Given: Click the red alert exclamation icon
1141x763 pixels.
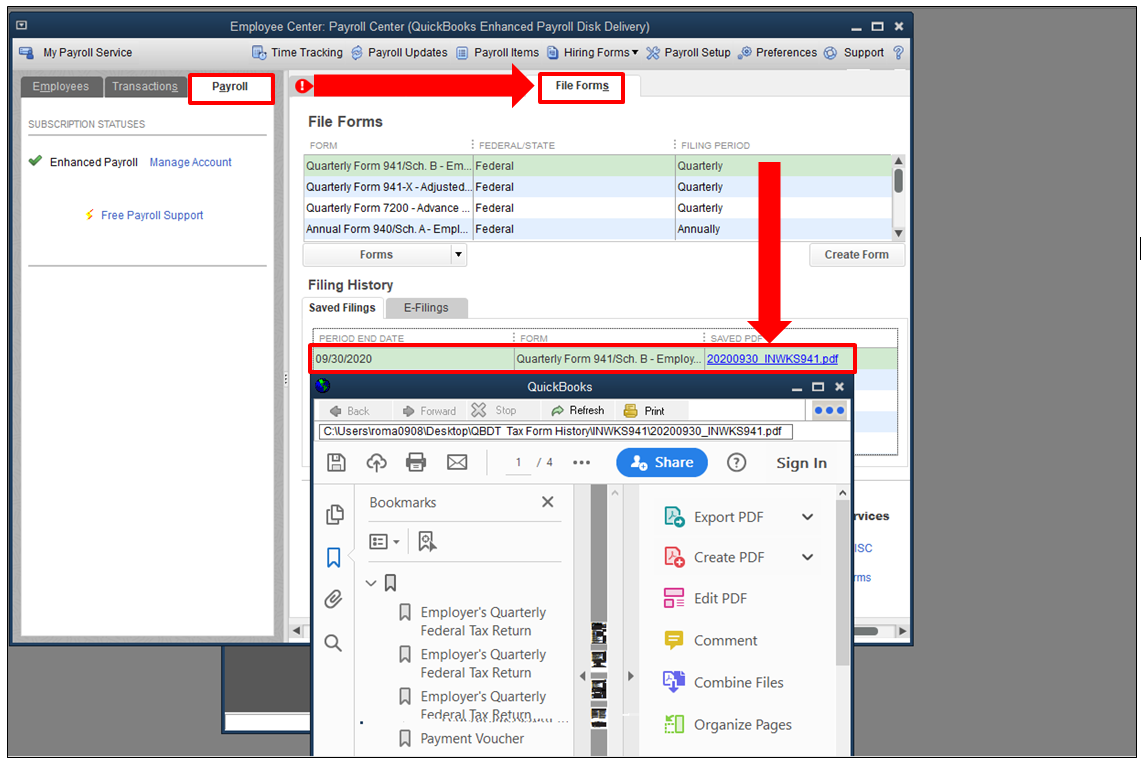Looking at the screenshot, I should click(x=303, y=86).
